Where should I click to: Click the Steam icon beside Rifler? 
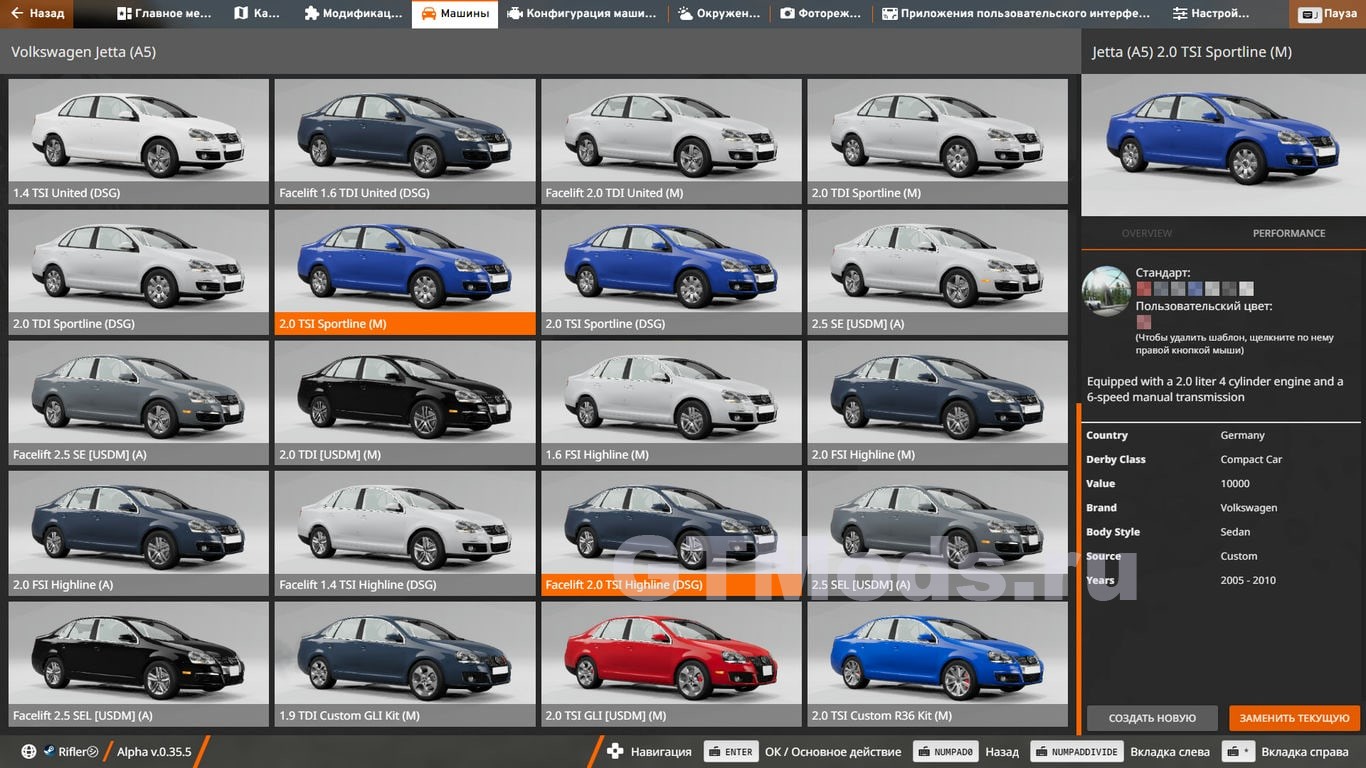point(48,752)
